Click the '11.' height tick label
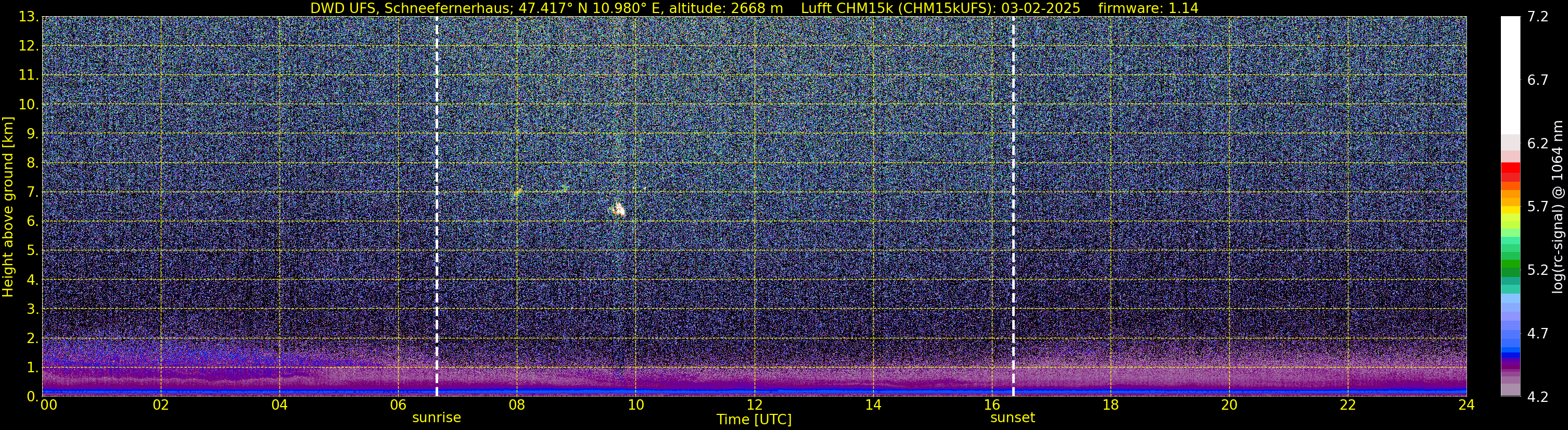 tap(29, 75)
